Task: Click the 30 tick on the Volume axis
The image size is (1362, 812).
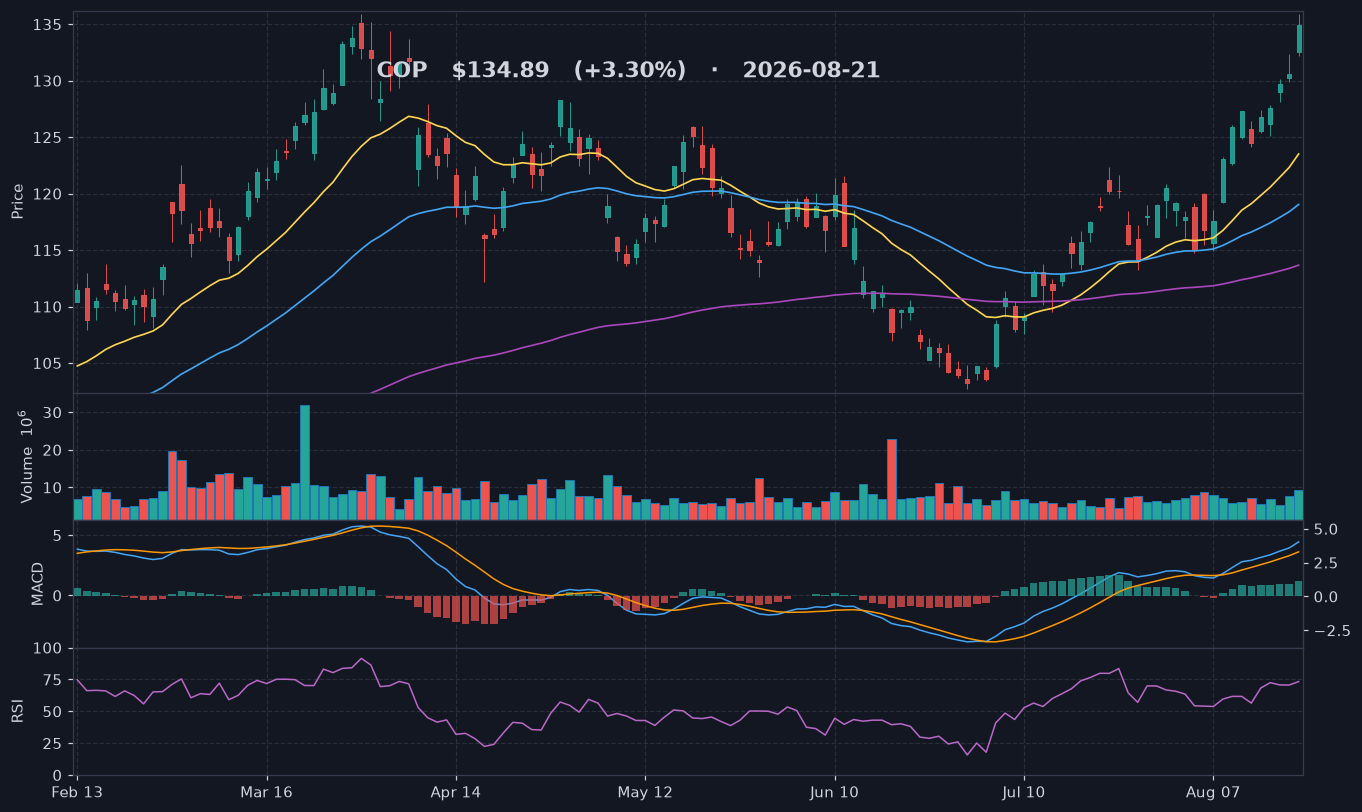Action: point(54,412)
